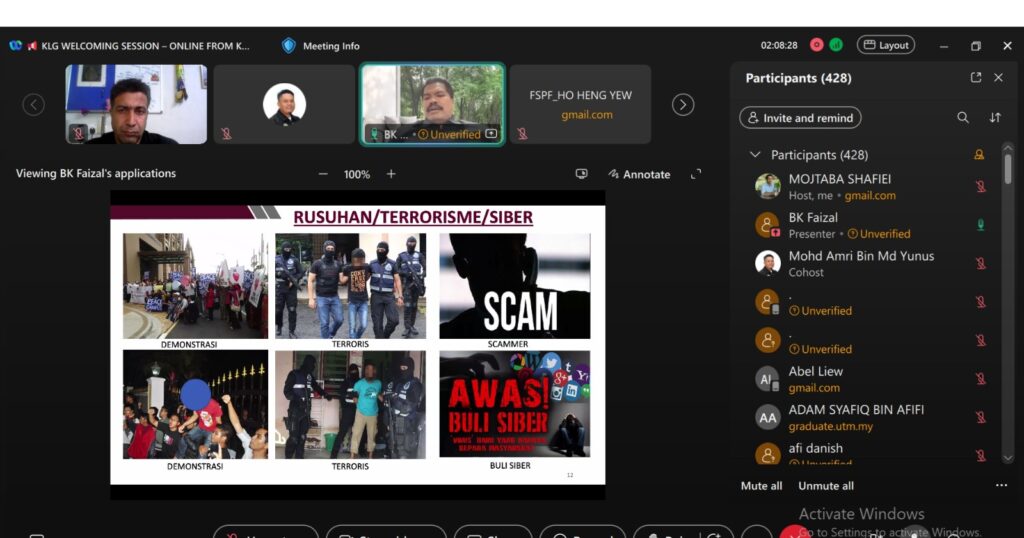Click the share-control icon left of Annotate

click(x=582, y=174)
